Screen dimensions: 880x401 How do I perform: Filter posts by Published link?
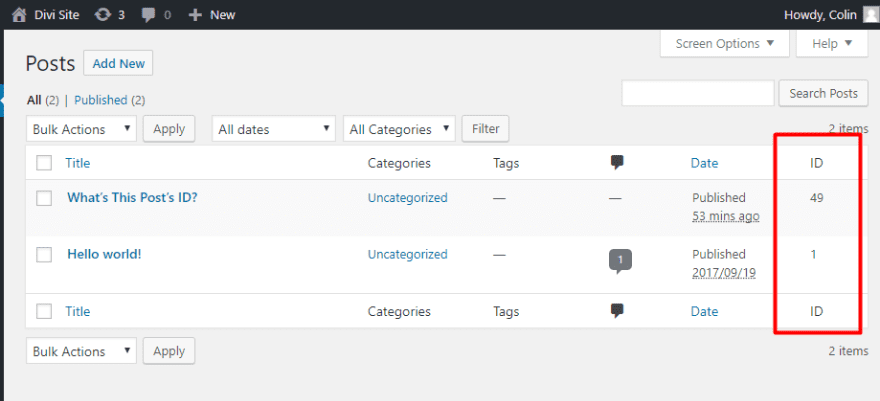[101, 100]
